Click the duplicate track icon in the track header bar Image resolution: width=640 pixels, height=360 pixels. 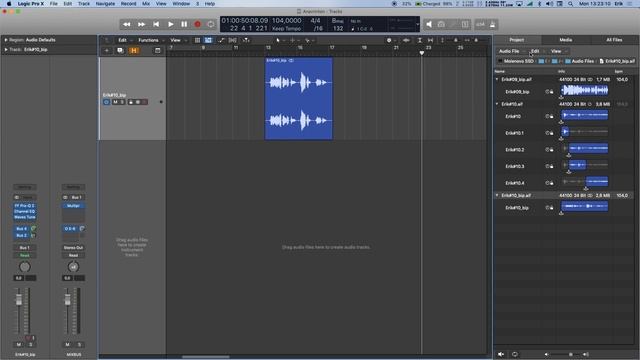pos(120,51)
